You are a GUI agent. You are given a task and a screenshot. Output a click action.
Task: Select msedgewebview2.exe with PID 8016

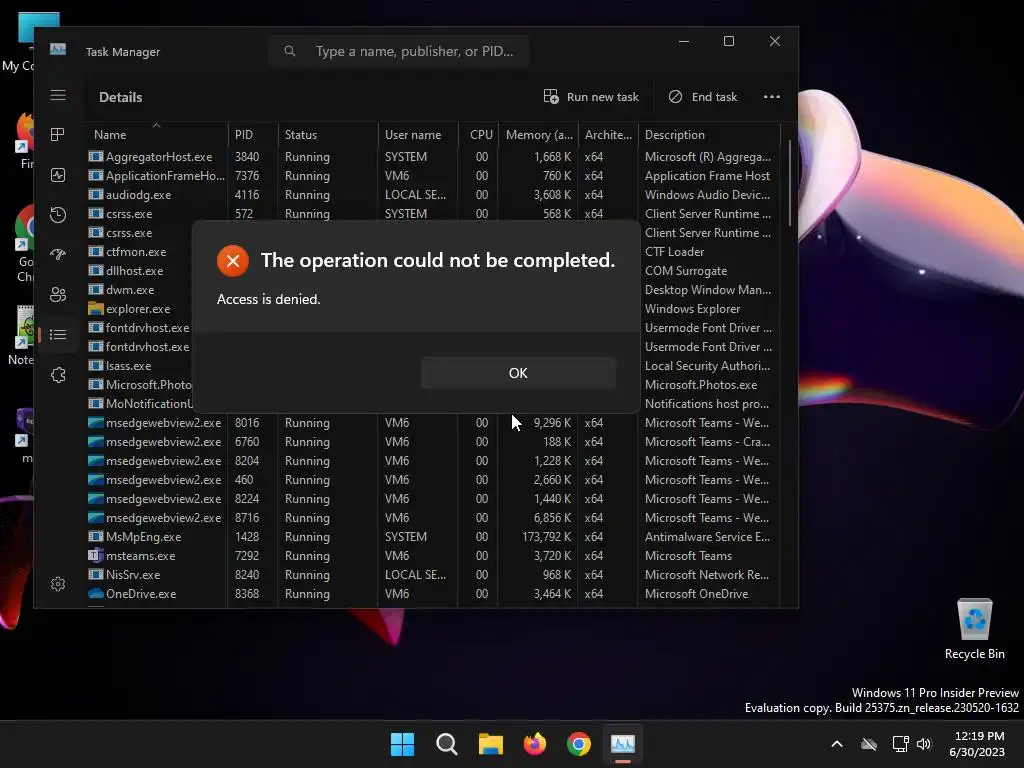432,423
